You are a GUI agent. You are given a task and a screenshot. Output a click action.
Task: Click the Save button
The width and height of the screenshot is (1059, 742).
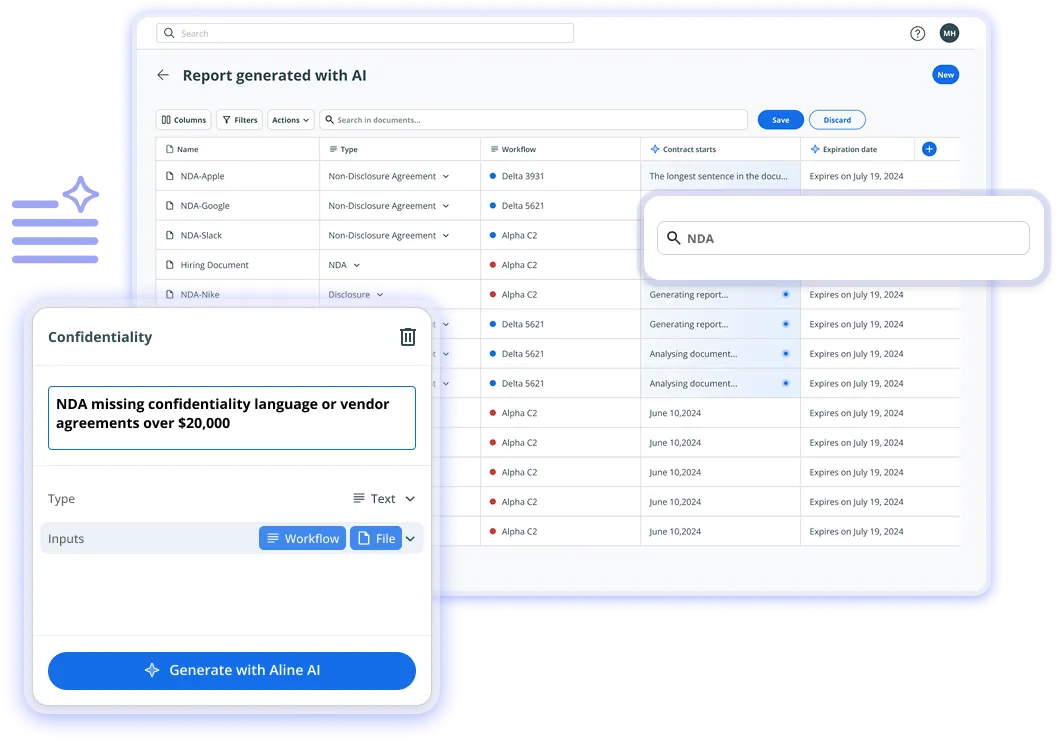pyautogui.click(x=780, y=120)
